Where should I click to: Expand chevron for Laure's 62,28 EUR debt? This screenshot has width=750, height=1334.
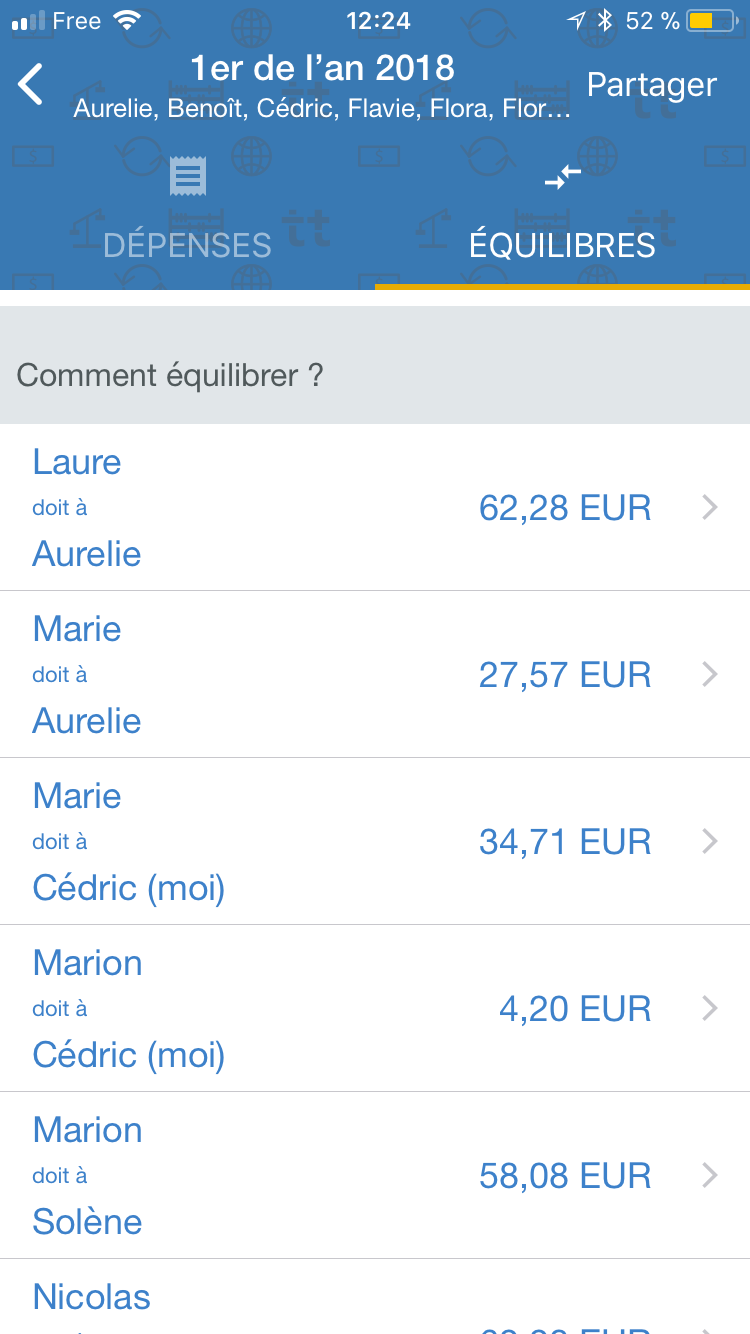coord(710,508)
